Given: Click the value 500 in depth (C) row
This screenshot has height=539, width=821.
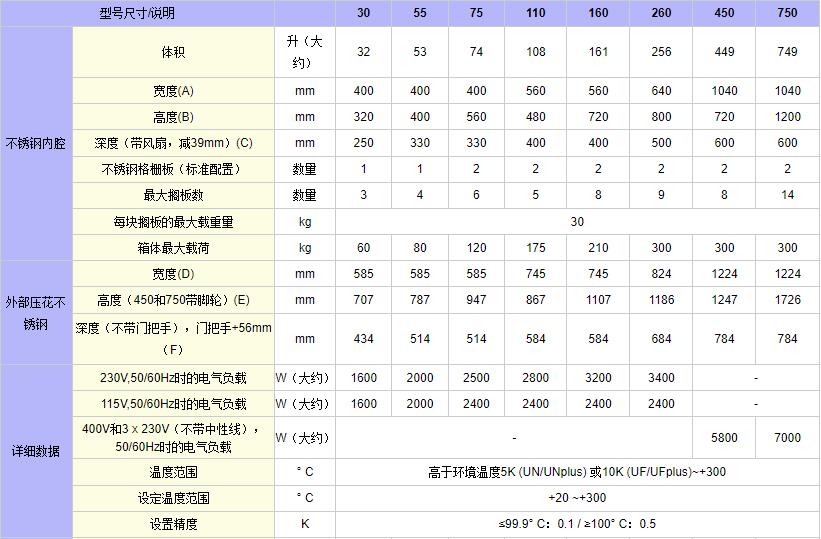Looking at the screenshot, I should point(661,143).
